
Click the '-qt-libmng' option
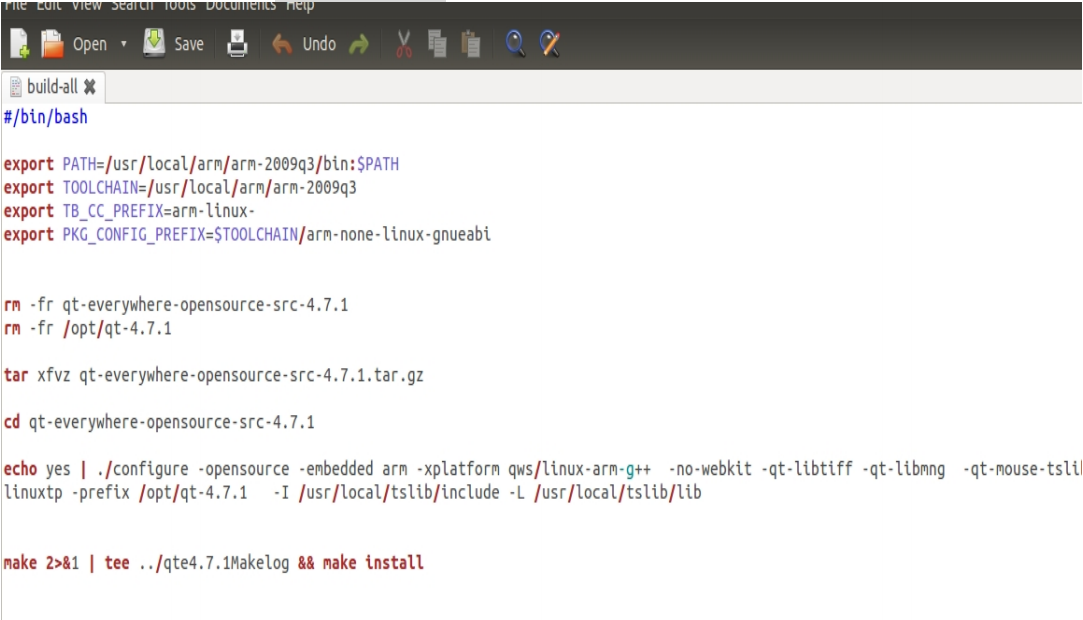tap(903, 469)
